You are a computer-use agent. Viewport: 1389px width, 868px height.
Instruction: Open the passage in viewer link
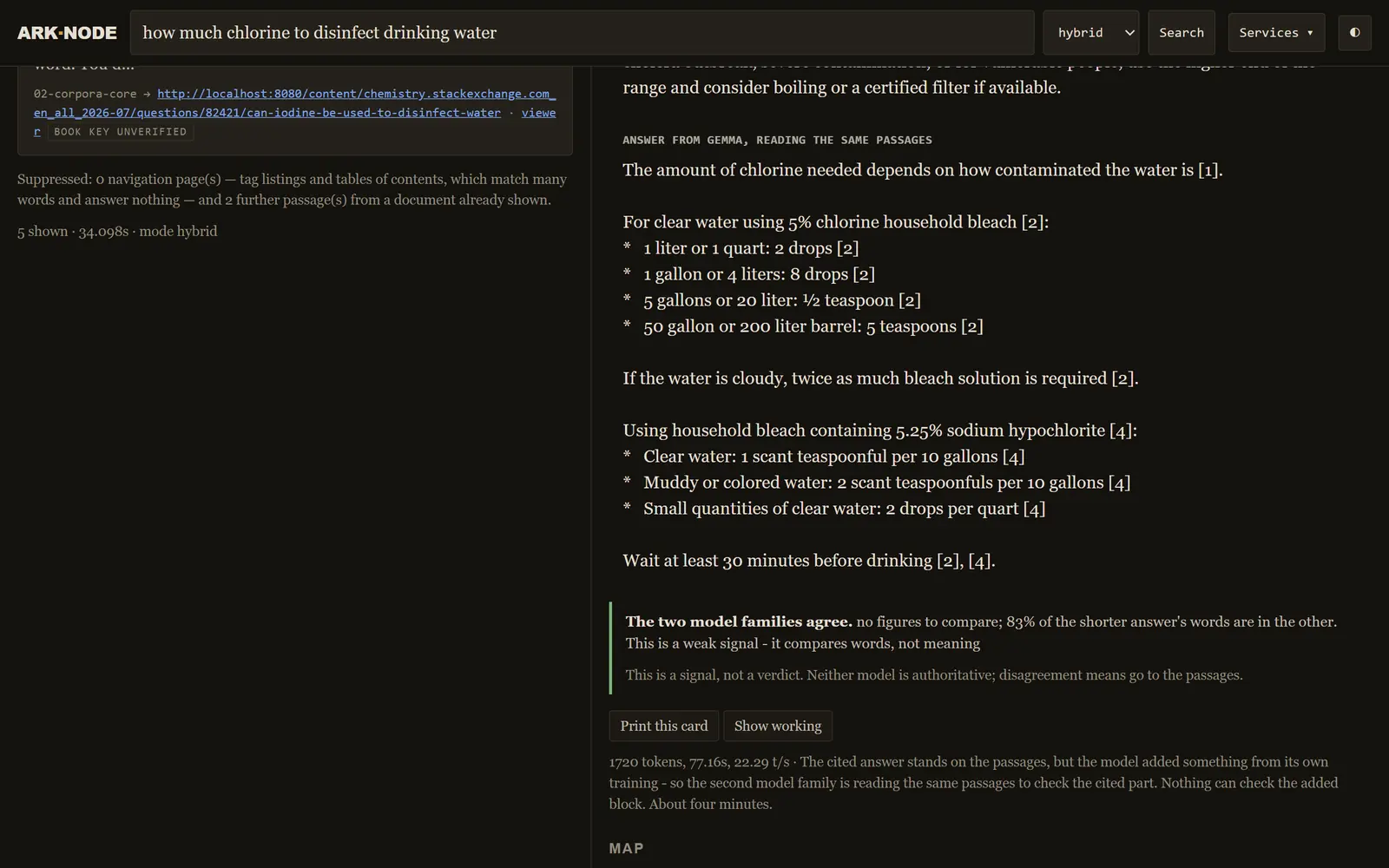point(538,113)
